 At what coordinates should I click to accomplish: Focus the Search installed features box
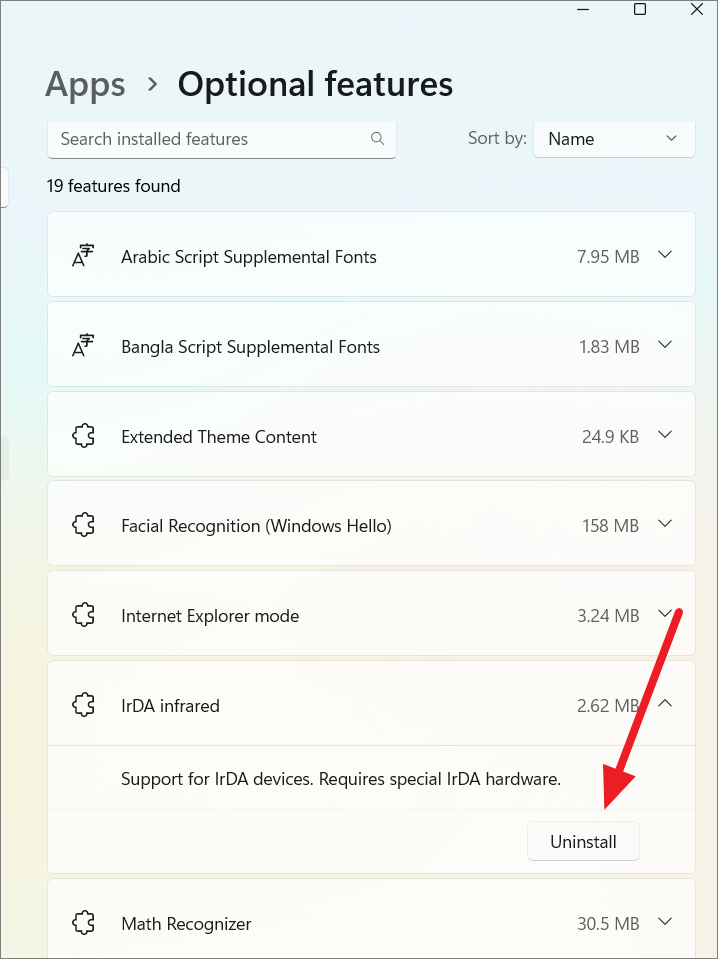pyautogui.click(x=210, y=139)
